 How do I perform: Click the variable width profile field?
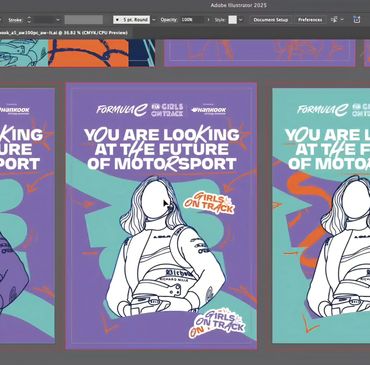tap(84, 20)
